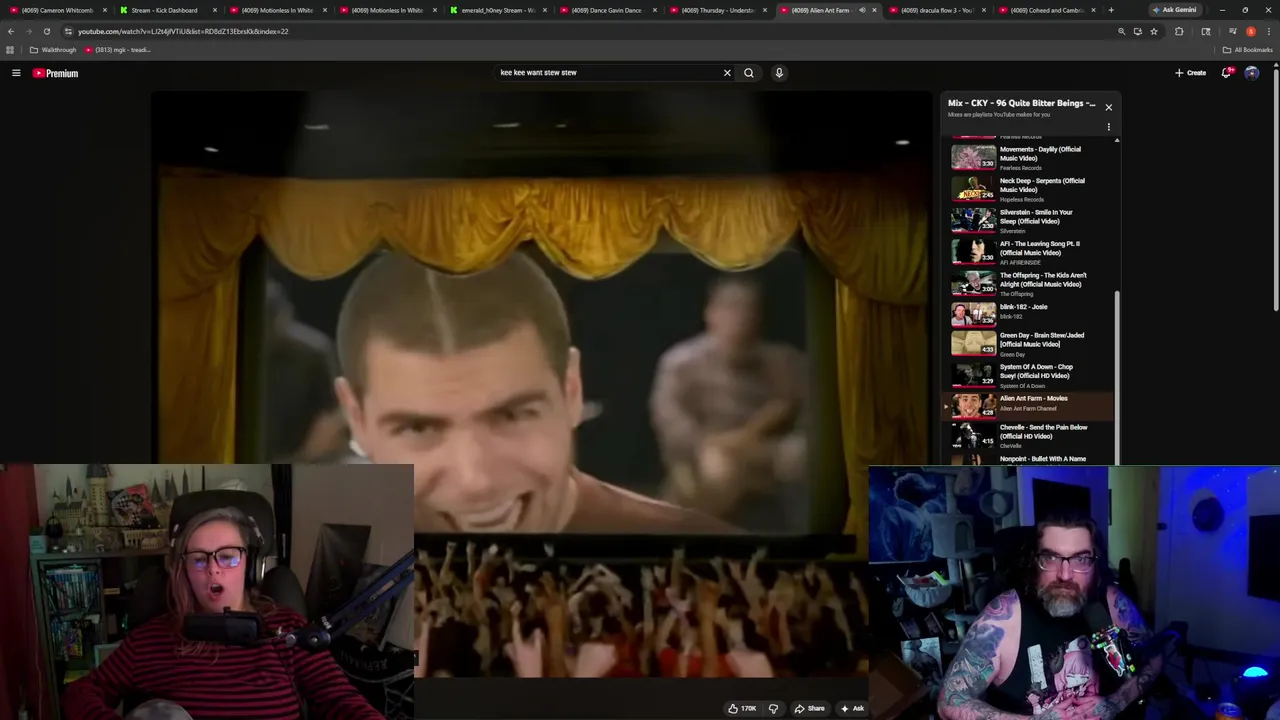
Task: Reload the YouTube page
Action: [x=46, y=31]
